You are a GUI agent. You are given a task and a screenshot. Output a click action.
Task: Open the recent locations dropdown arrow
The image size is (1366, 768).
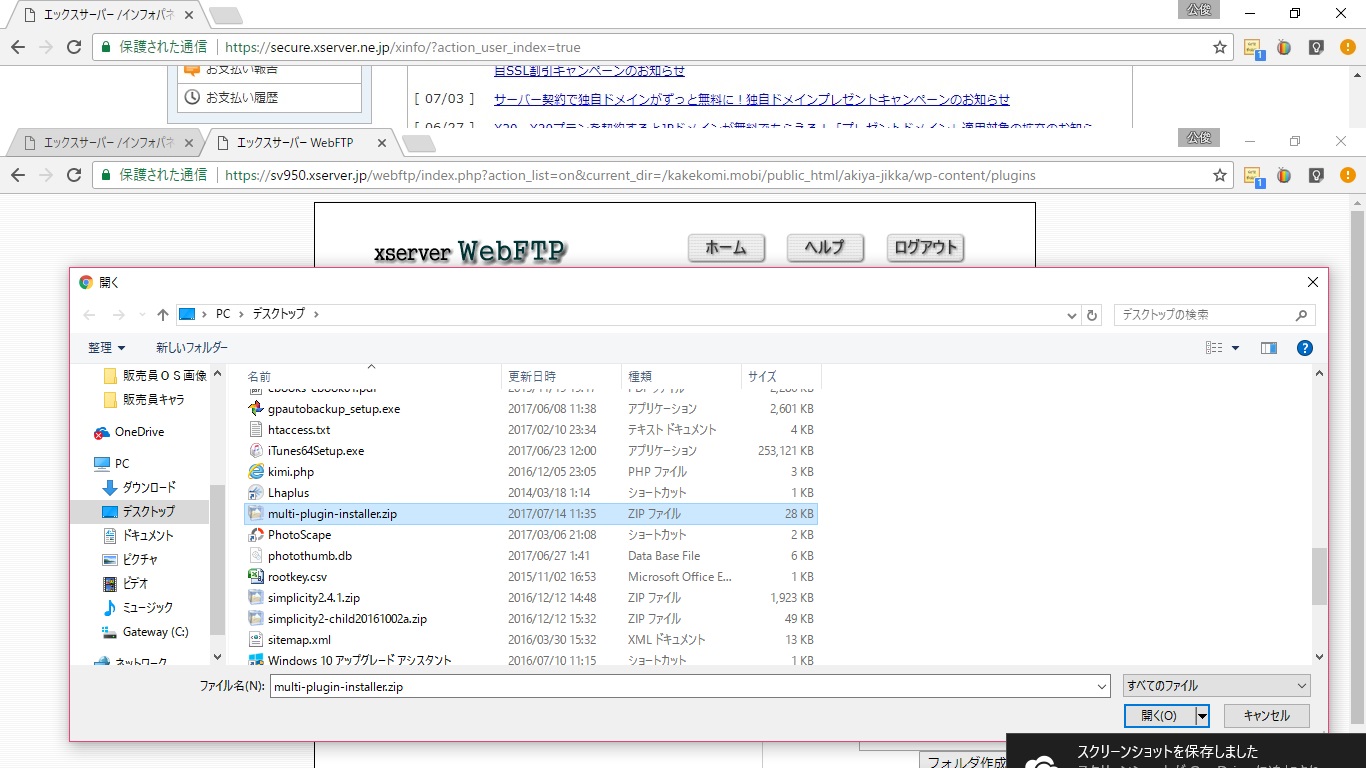[140, 314]
